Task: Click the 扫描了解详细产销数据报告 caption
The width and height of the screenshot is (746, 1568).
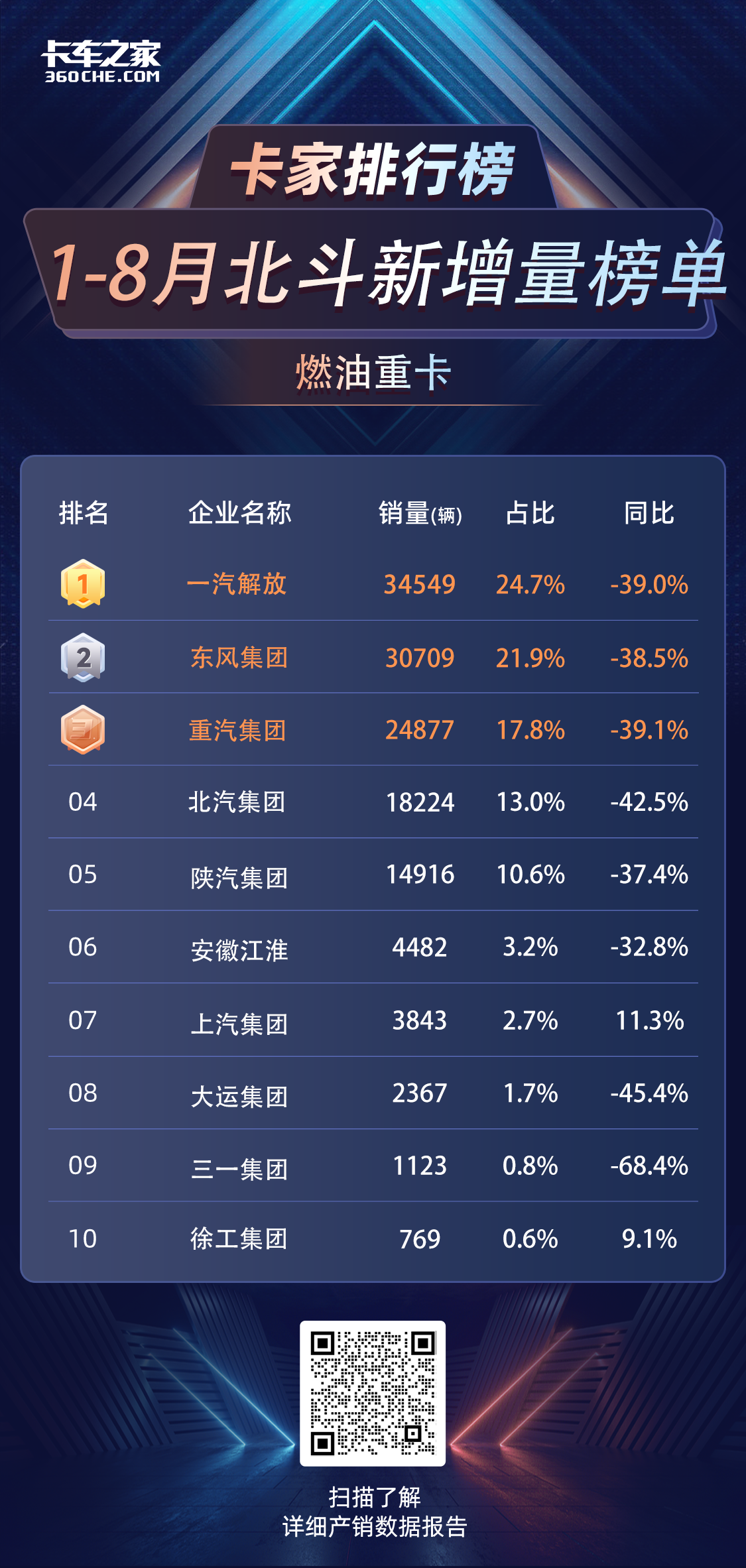Action: pos(375,1511)
